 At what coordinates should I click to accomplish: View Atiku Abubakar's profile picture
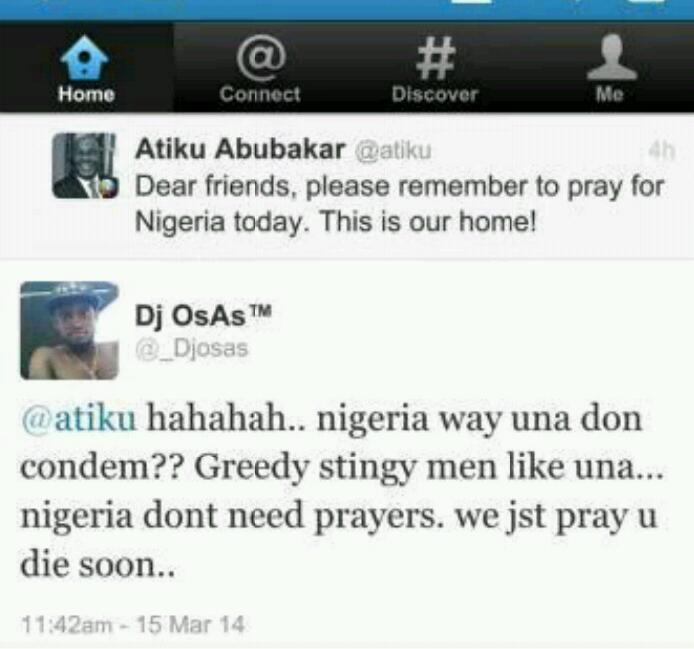[x=84, y=165]
